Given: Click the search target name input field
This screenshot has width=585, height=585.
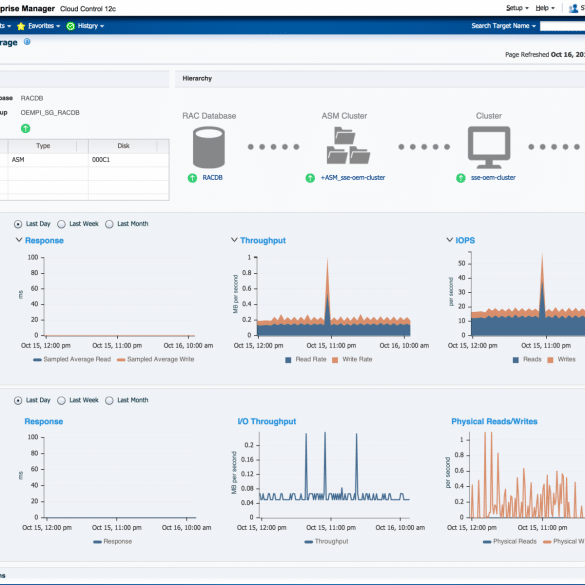Looking at the screenshot, I should point(562,26).
